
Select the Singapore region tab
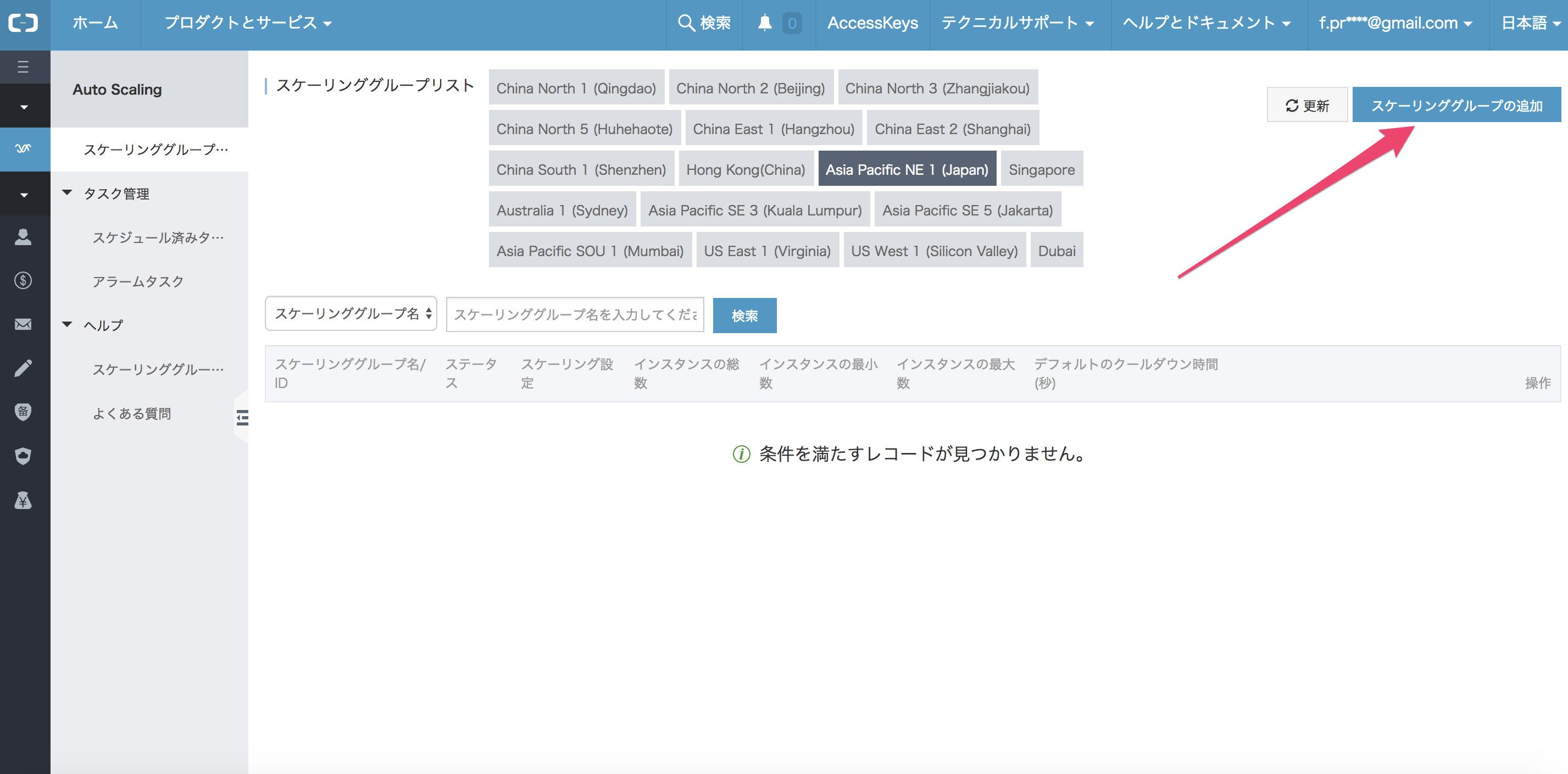coord(1041,169)
